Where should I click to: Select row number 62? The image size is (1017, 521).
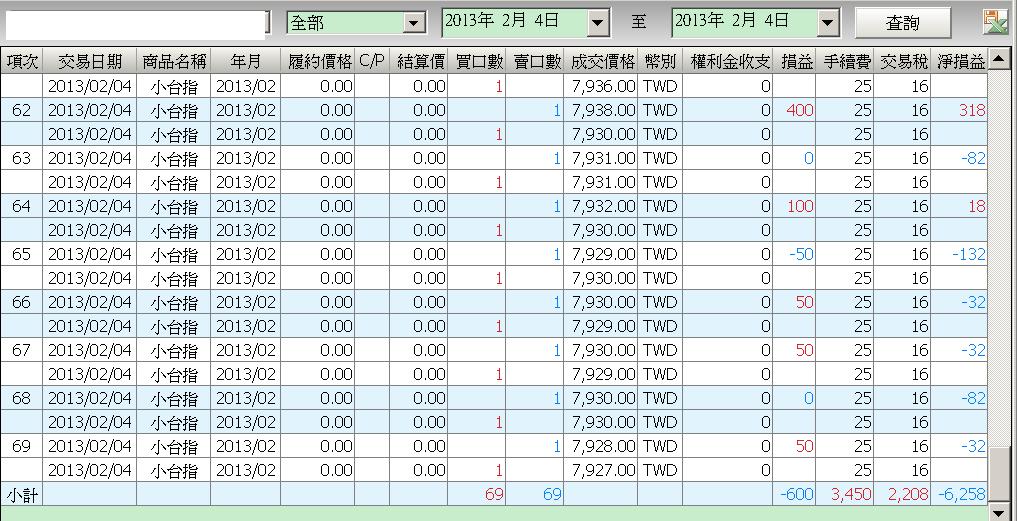click(x=21, y=110)
